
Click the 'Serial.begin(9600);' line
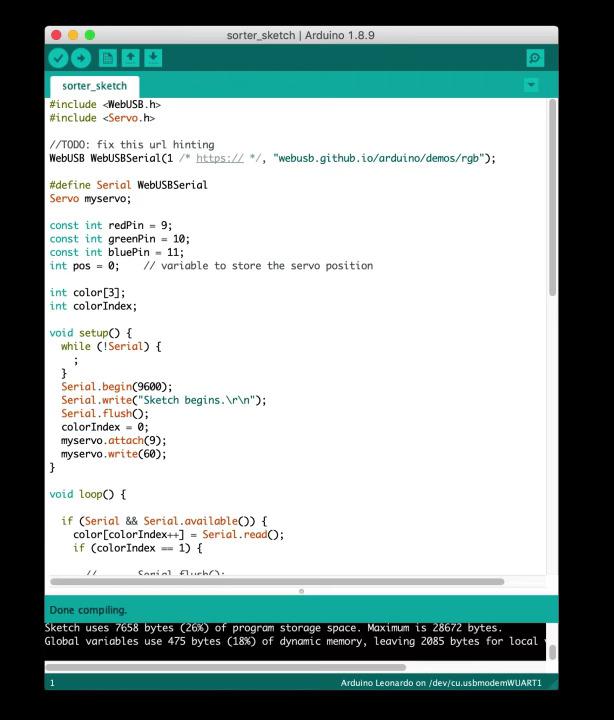click(x=117, y=387)
